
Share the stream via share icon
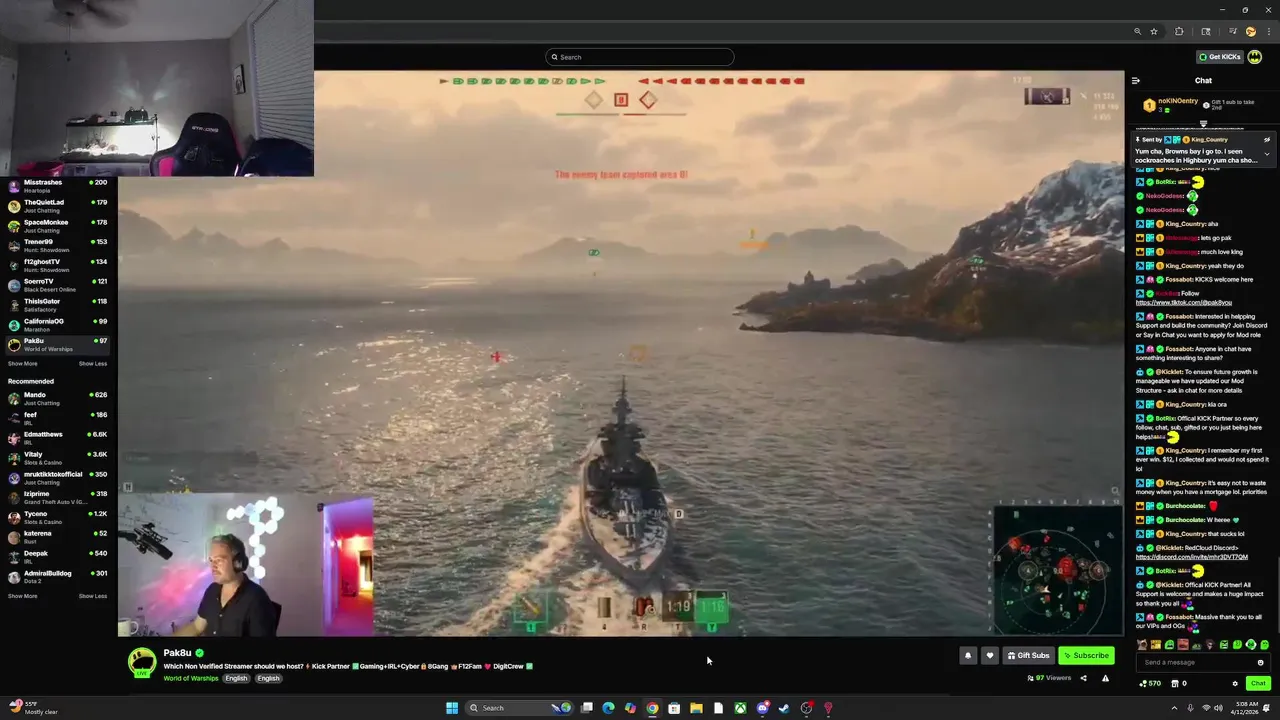[1083, 678]
